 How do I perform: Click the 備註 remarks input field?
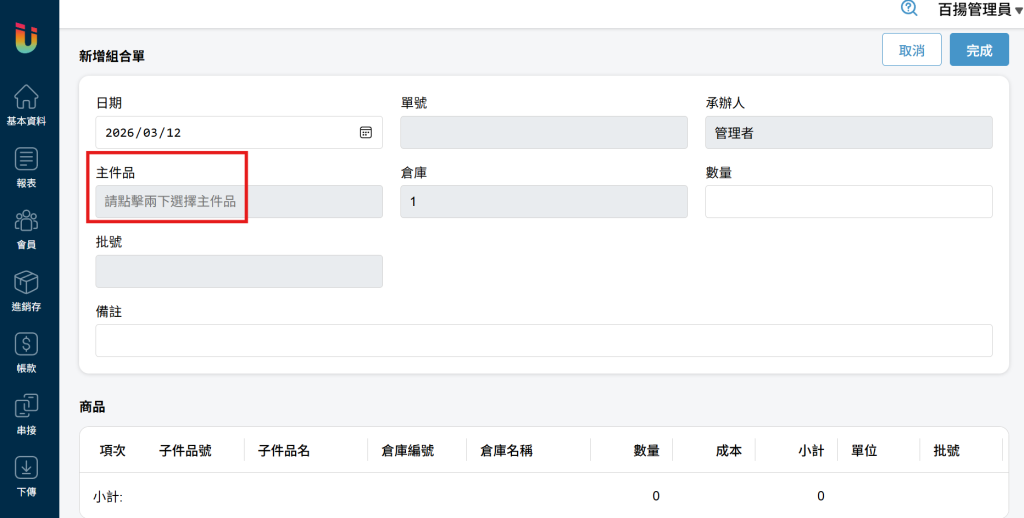[x=543, y=340]
